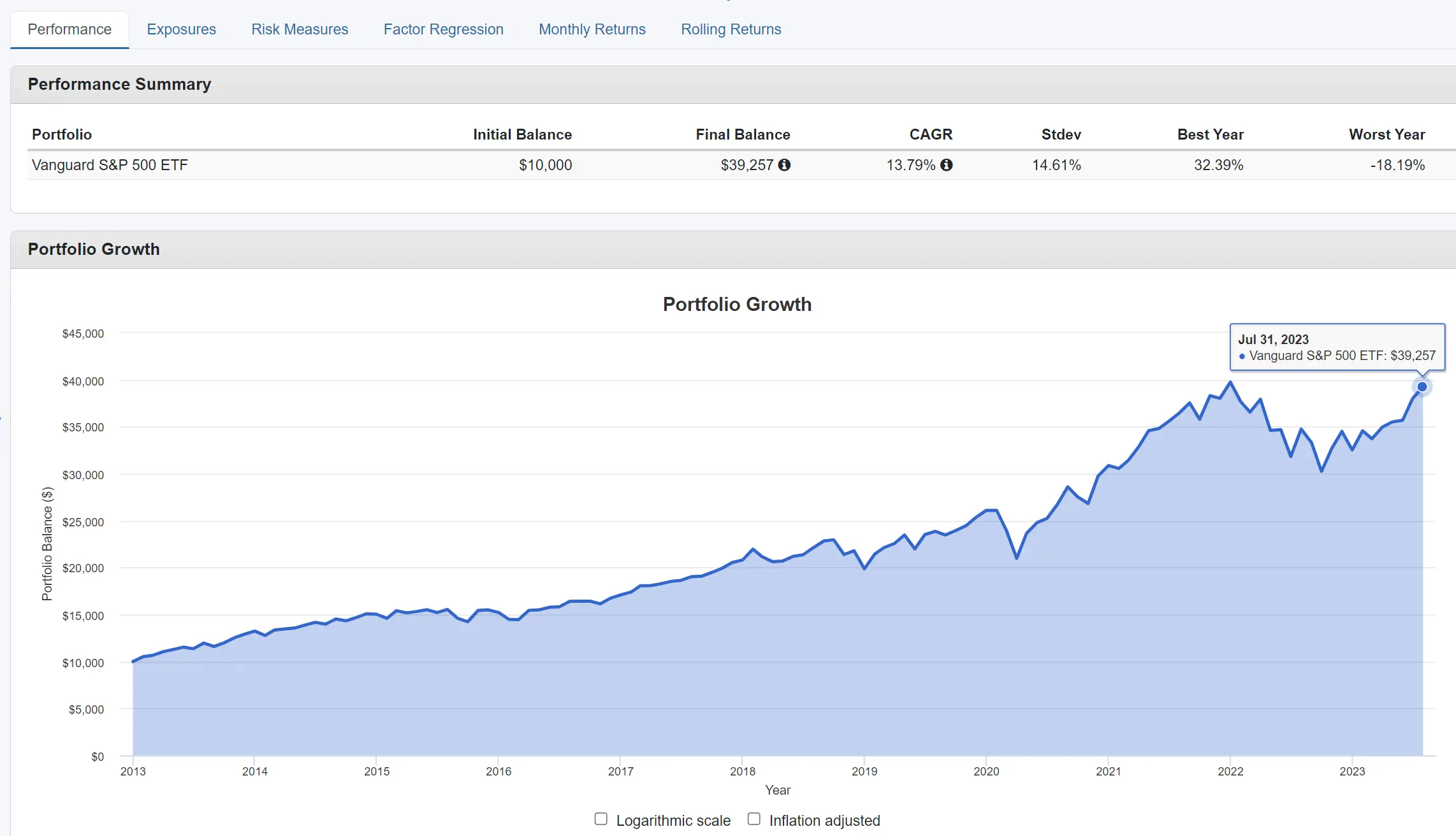Click the Portfolio Balance ($) axis title

pos(47,544)
